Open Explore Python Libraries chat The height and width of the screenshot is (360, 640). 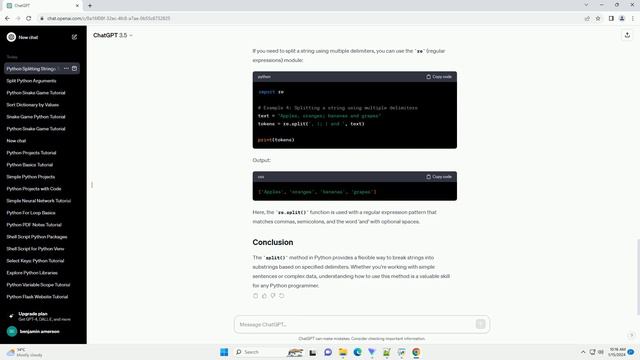(x=32, y=273)
